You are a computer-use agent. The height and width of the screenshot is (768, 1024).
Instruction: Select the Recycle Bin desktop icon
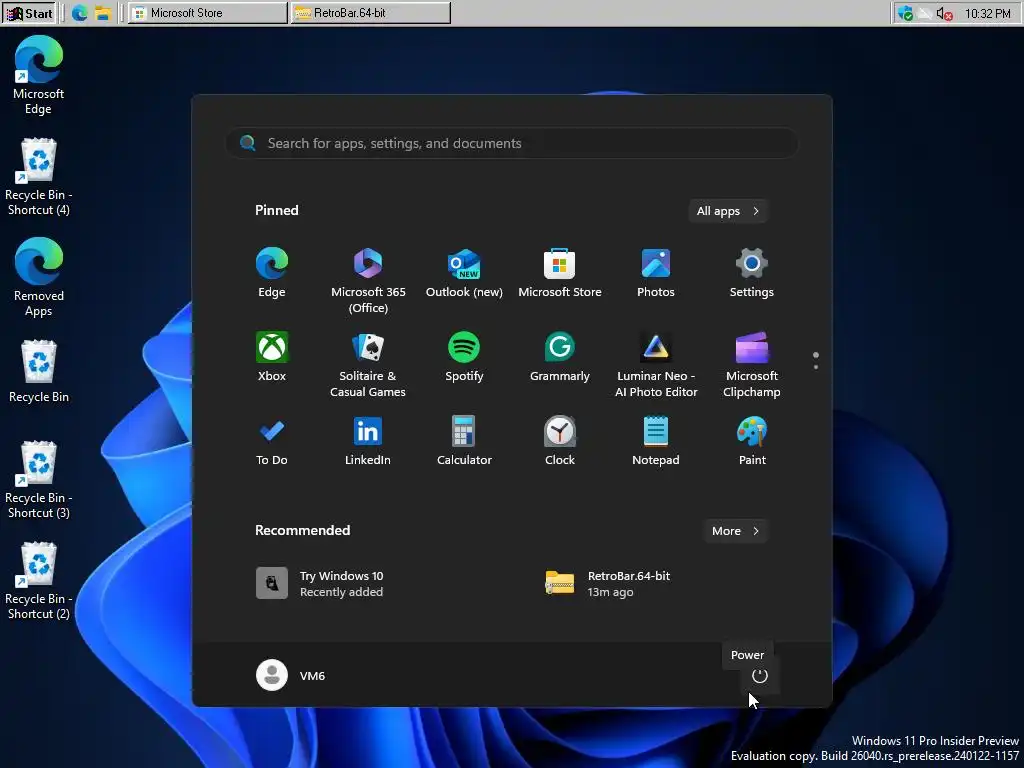coord(39,371)
